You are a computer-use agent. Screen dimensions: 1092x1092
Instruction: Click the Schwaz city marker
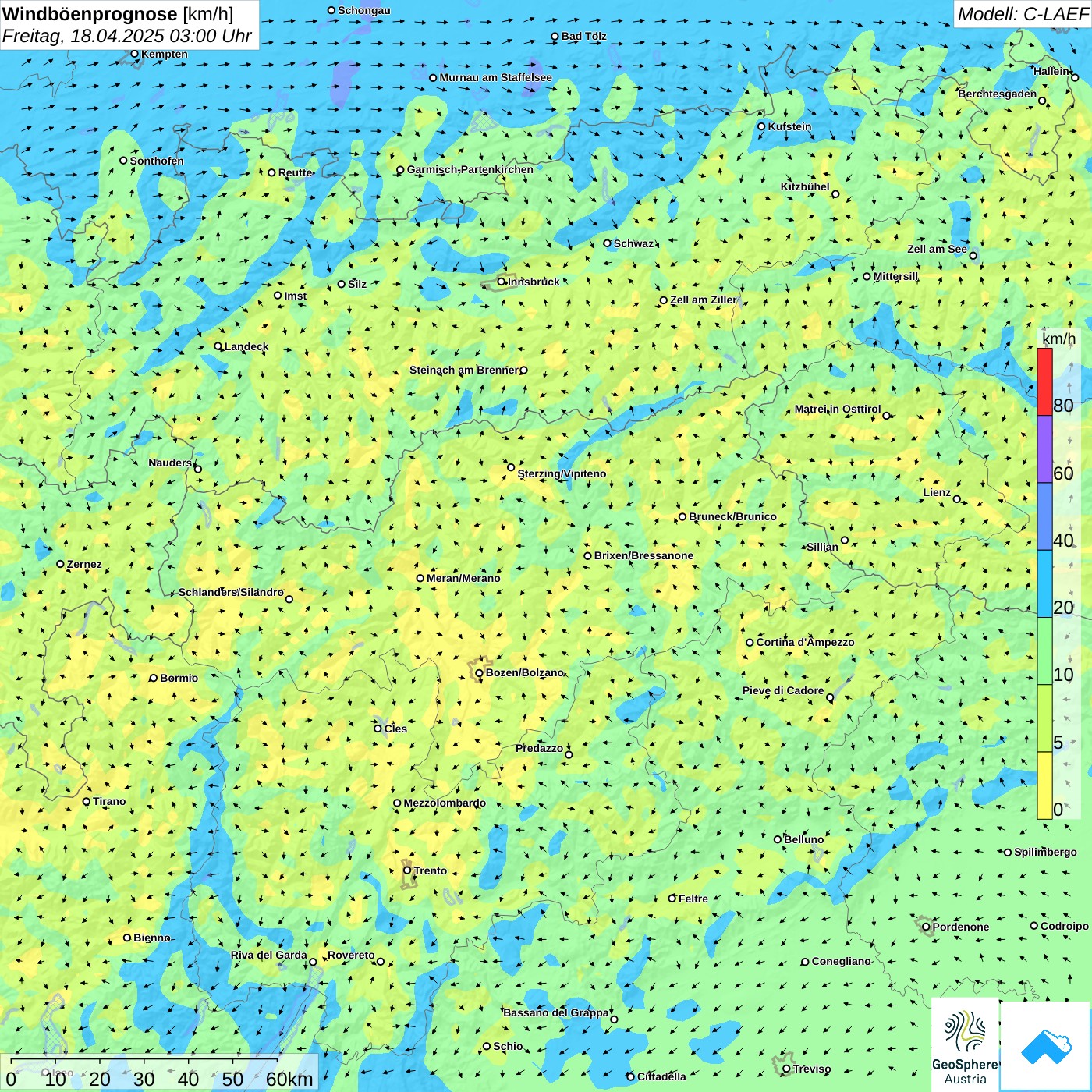click(x=608, y=243)
